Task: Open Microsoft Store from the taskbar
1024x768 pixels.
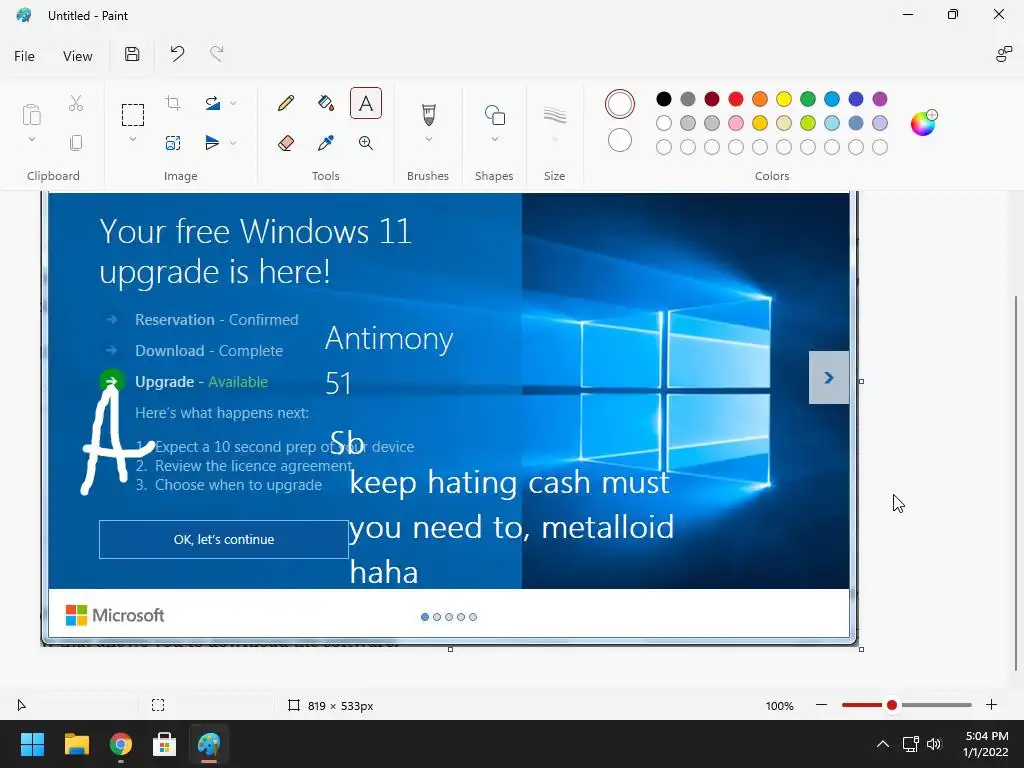Action: click(164, 744)
